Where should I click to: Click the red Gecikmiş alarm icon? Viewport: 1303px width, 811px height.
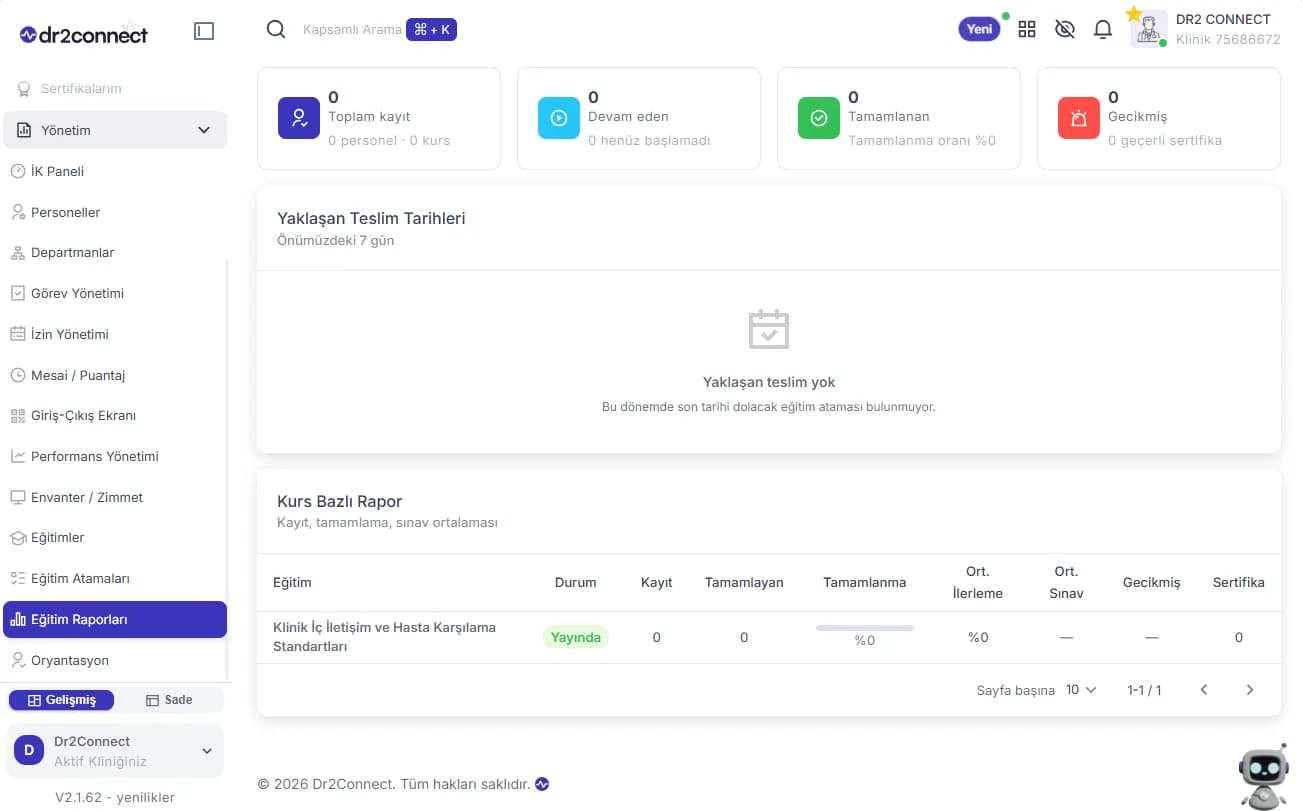(1079, 118)
